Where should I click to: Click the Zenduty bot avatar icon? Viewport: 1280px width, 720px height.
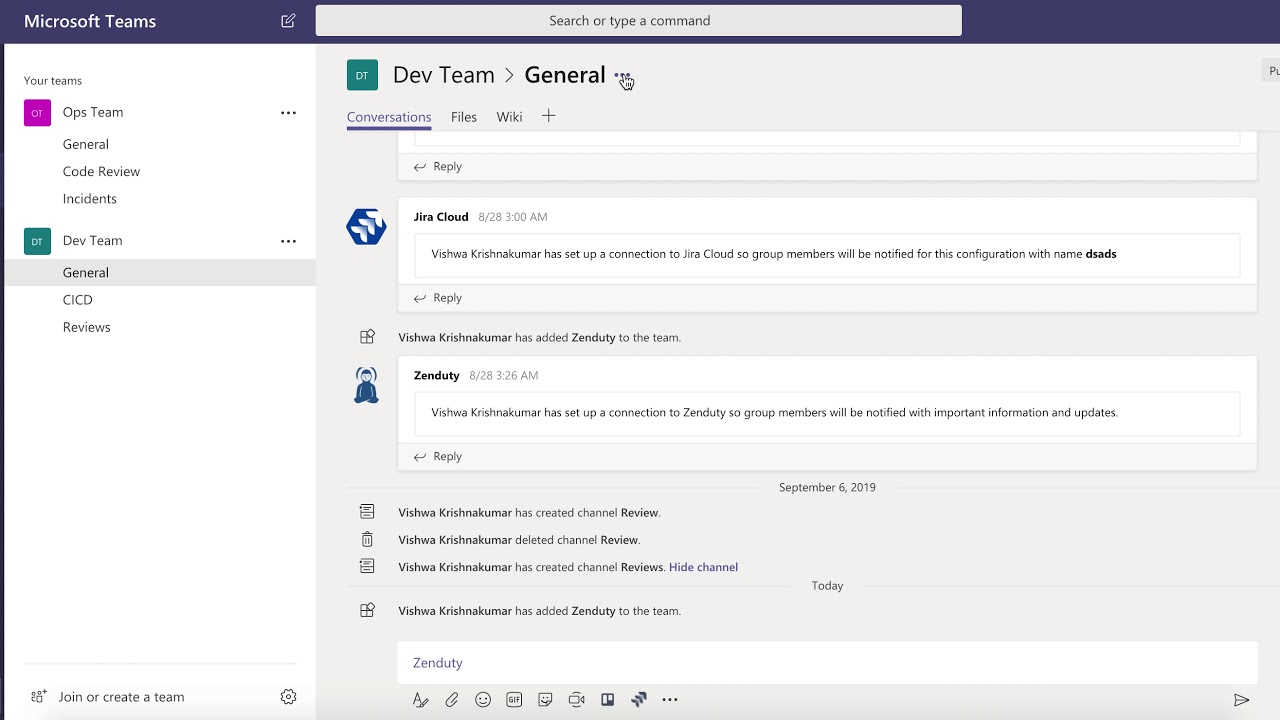point(366,385)
